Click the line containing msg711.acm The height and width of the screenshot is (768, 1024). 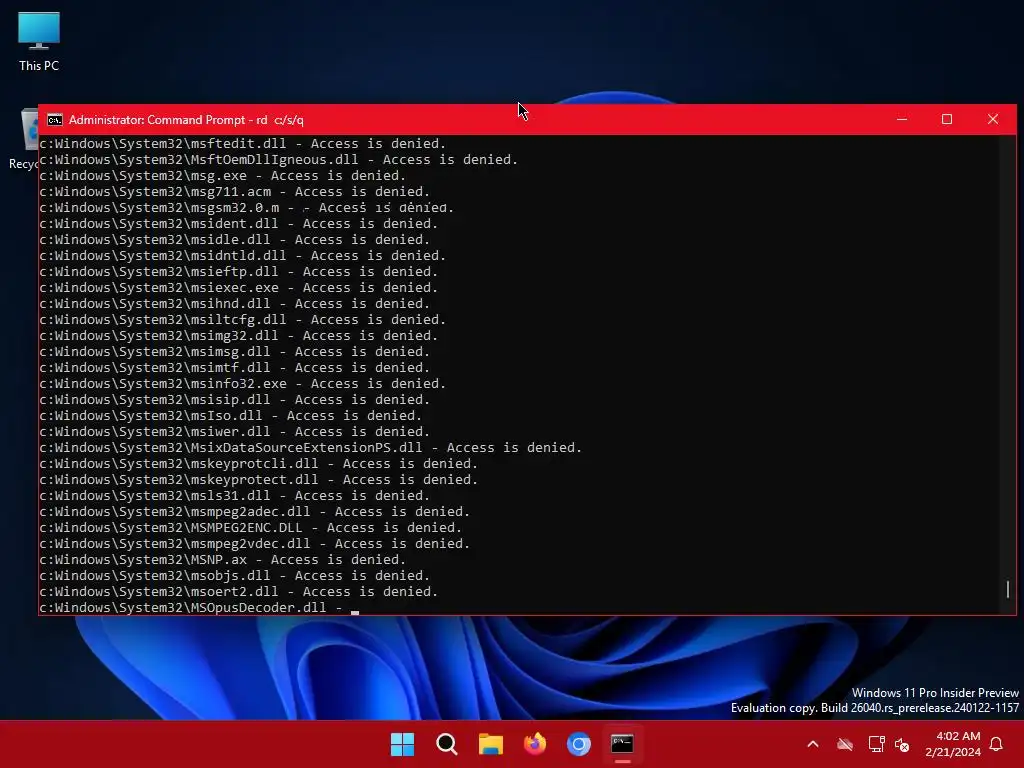click(x=235, y=191)
